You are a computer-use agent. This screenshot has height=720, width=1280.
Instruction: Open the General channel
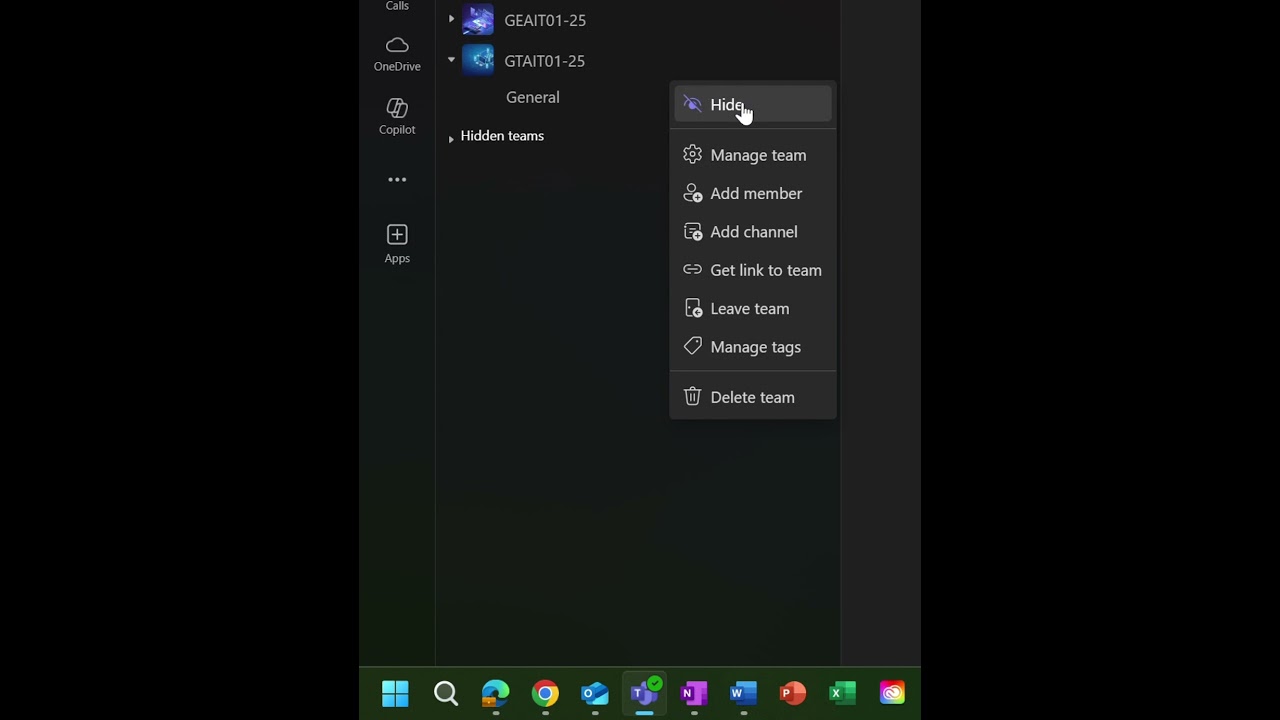[x=533, y=97]
